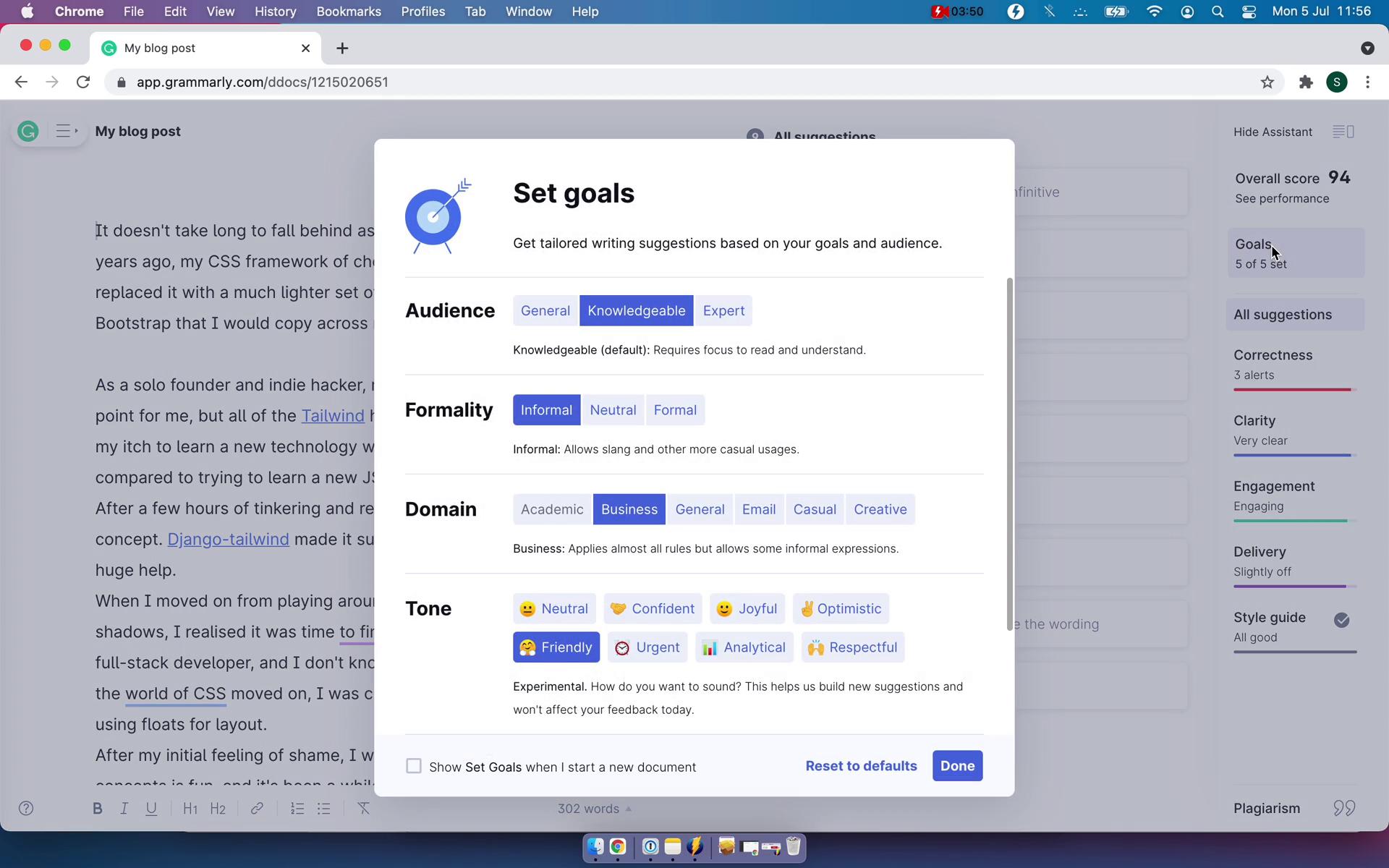
Task: Click the numbered list icon
Action: pyautogui.click(x=297, y=809)
